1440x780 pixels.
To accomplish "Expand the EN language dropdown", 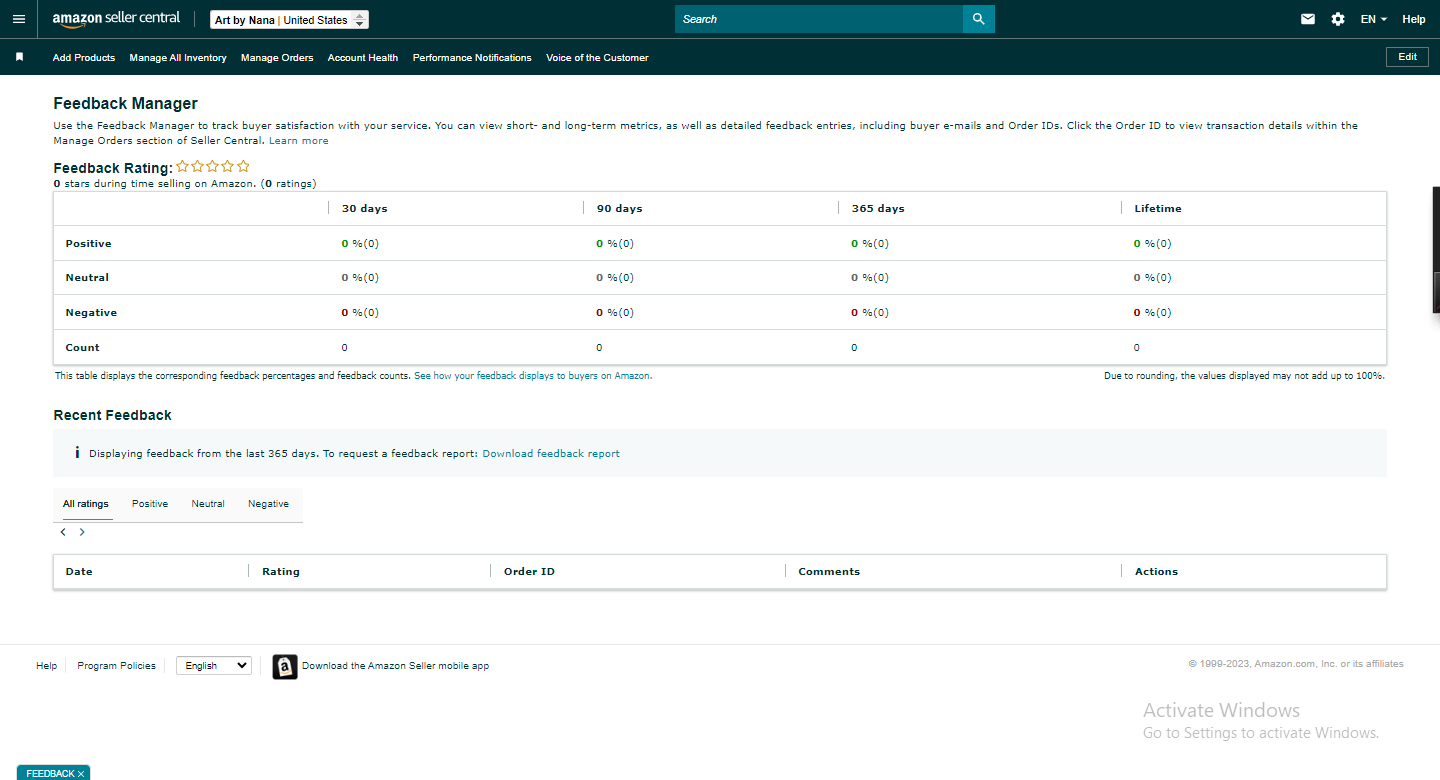I will (1374, 19).
